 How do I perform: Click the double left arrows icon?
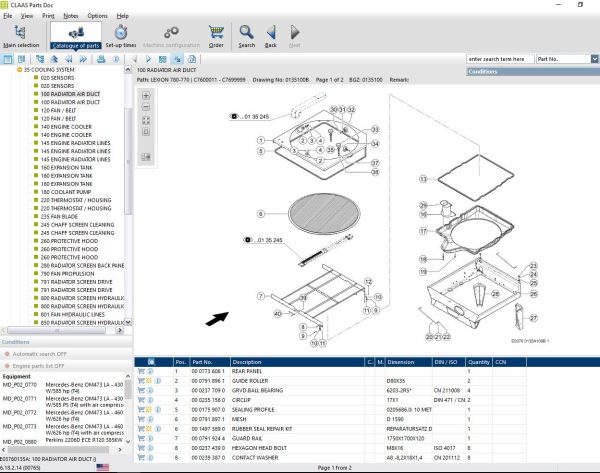(x=68, y=59)
